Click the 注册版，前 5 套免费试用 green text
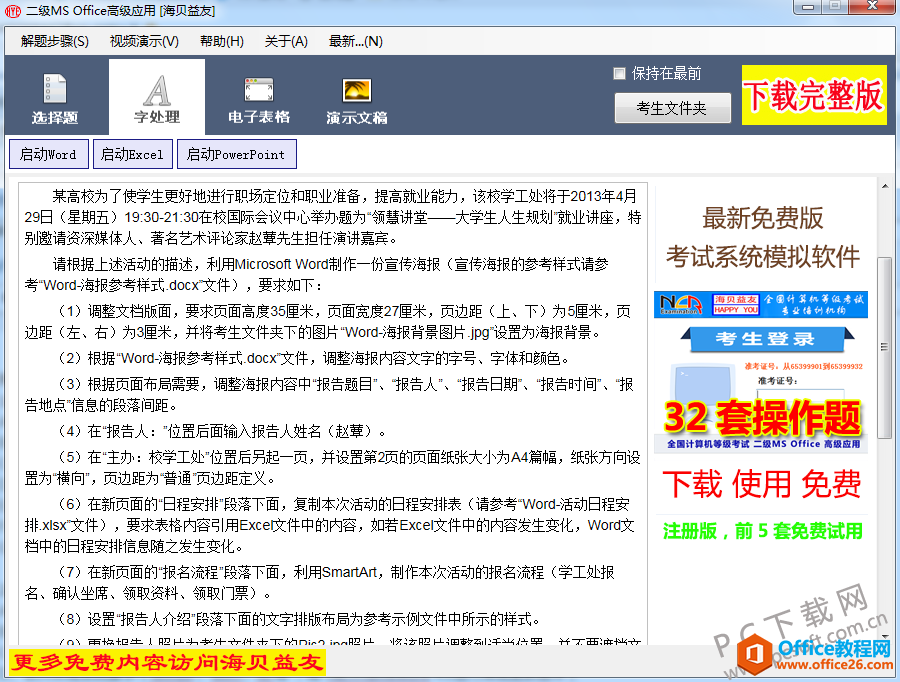The width and height of the screenshot is (900, 682). pos(762,531)
